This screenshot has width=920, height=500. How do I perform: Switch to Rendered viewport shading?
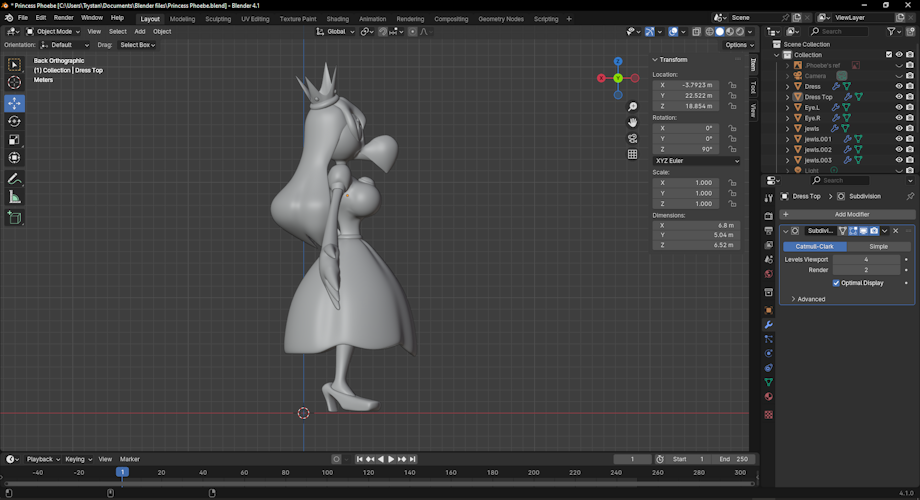pos(740,32)
